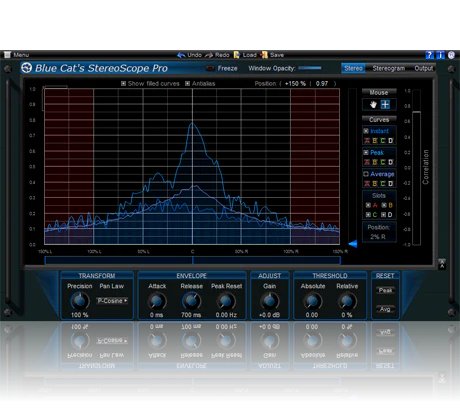Switch to the Stereo tab
The width and height of the screenshot is (460, 416).
coord(353,68)
